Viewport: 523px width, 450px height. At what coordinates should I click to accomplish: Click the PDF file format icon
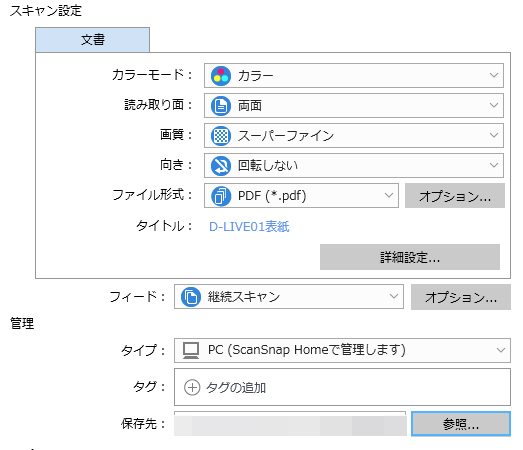click(x=221, y=196)
